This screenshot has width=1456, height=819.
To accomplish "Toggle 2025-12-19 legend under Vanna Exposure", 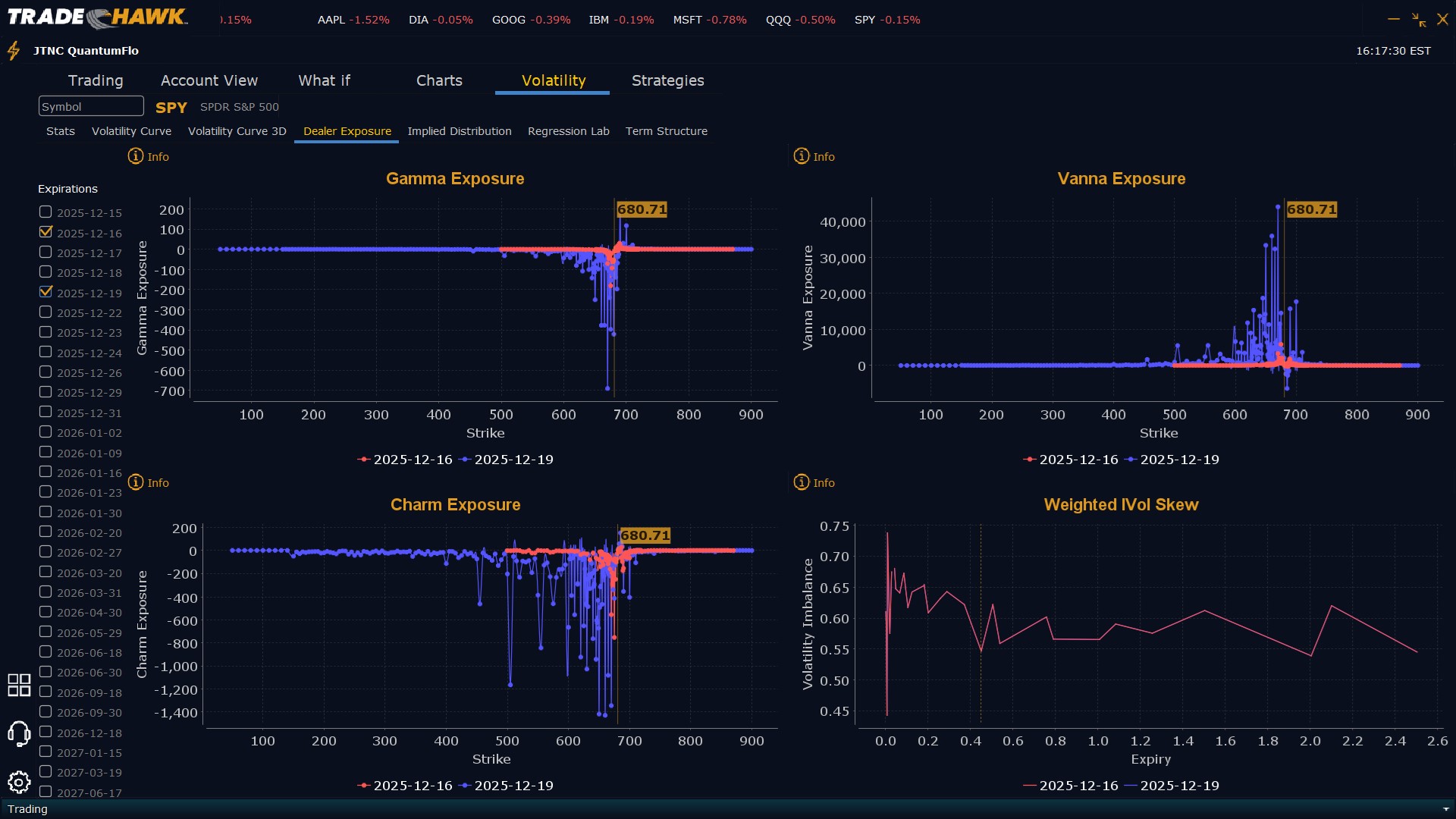I will tap(1172, 460).
